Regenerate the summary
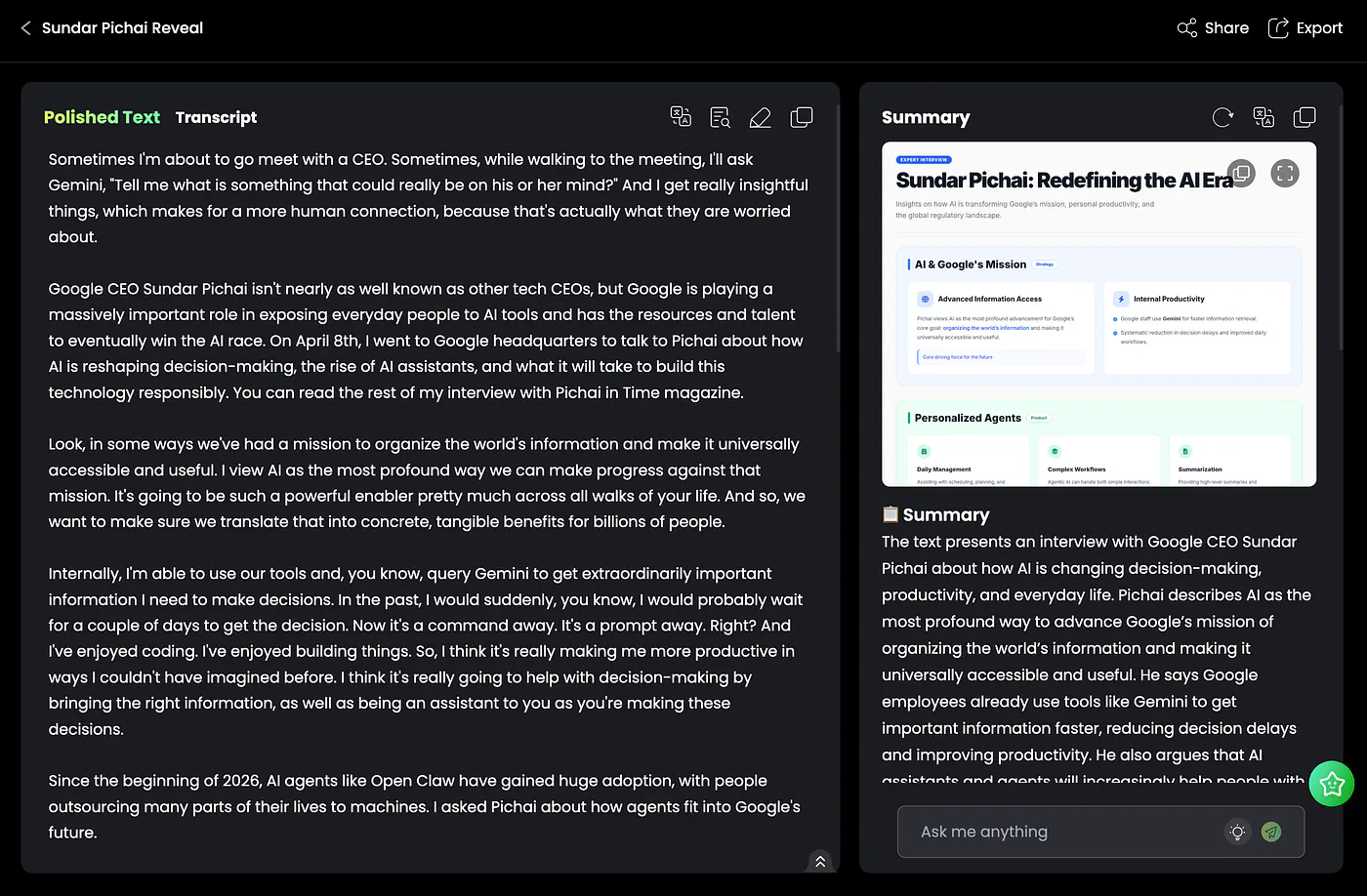 (x=1222, y=117)
